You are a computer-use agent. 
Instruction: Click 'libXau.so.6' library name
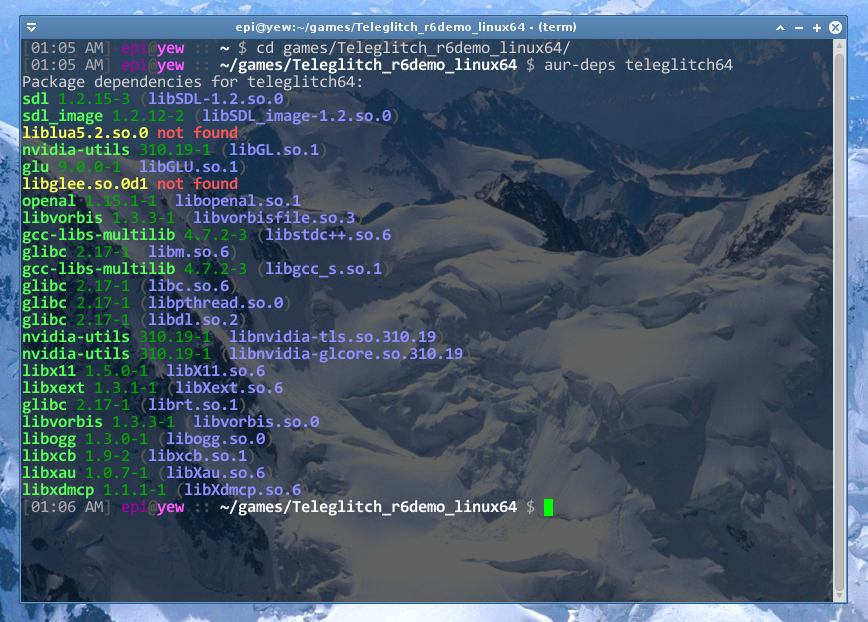coord(216,473)
